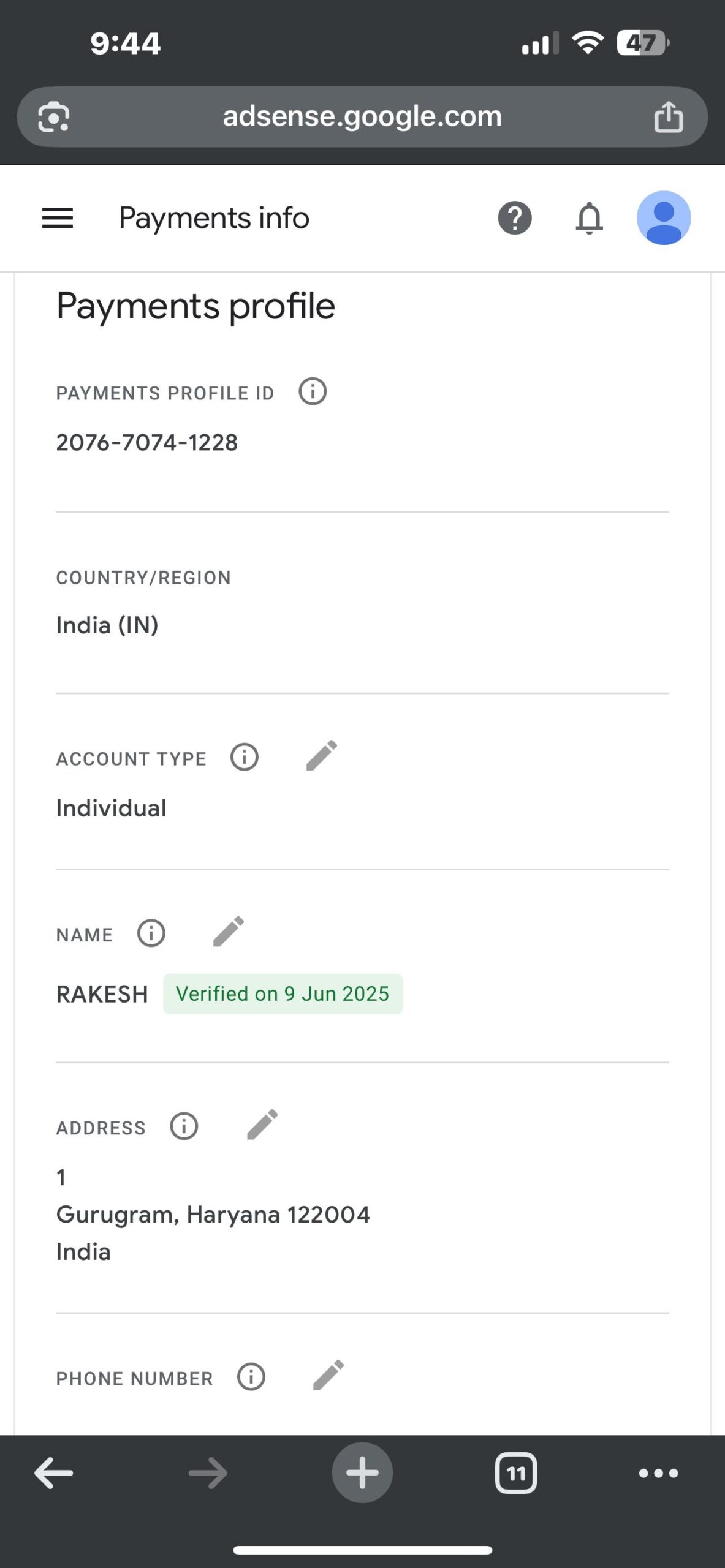Edit the phone number

pyautogui.click(x=328, y=1376)
